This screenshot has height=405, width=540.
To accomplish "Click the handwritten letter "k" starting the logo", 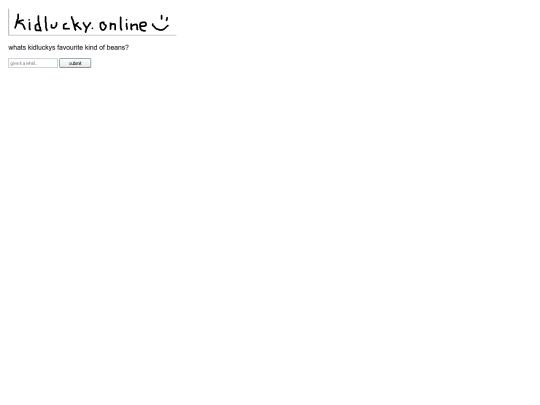I will [x=20, y=23].
